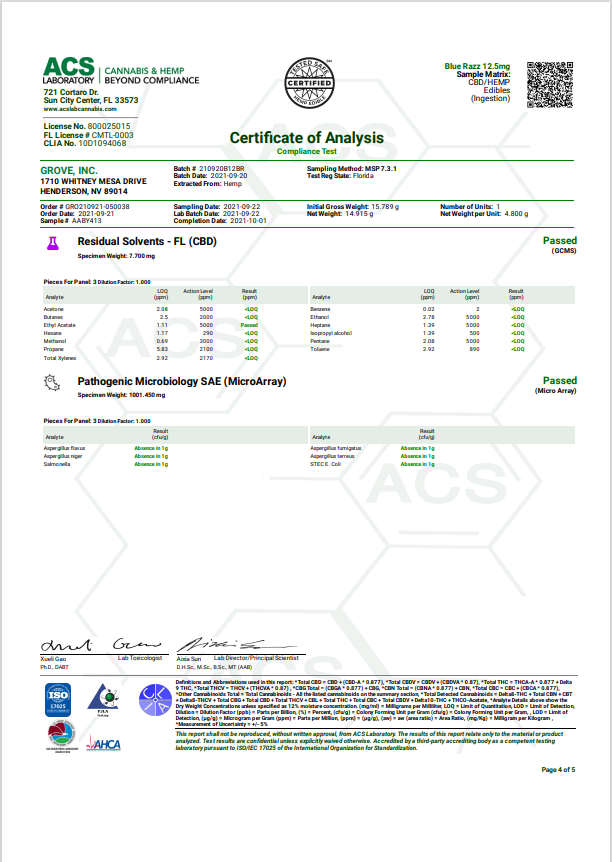Click the microbe icon beside Pathogenic Microbiology
The width and height of the screenshot is (612, 862).
click(52, 383)
